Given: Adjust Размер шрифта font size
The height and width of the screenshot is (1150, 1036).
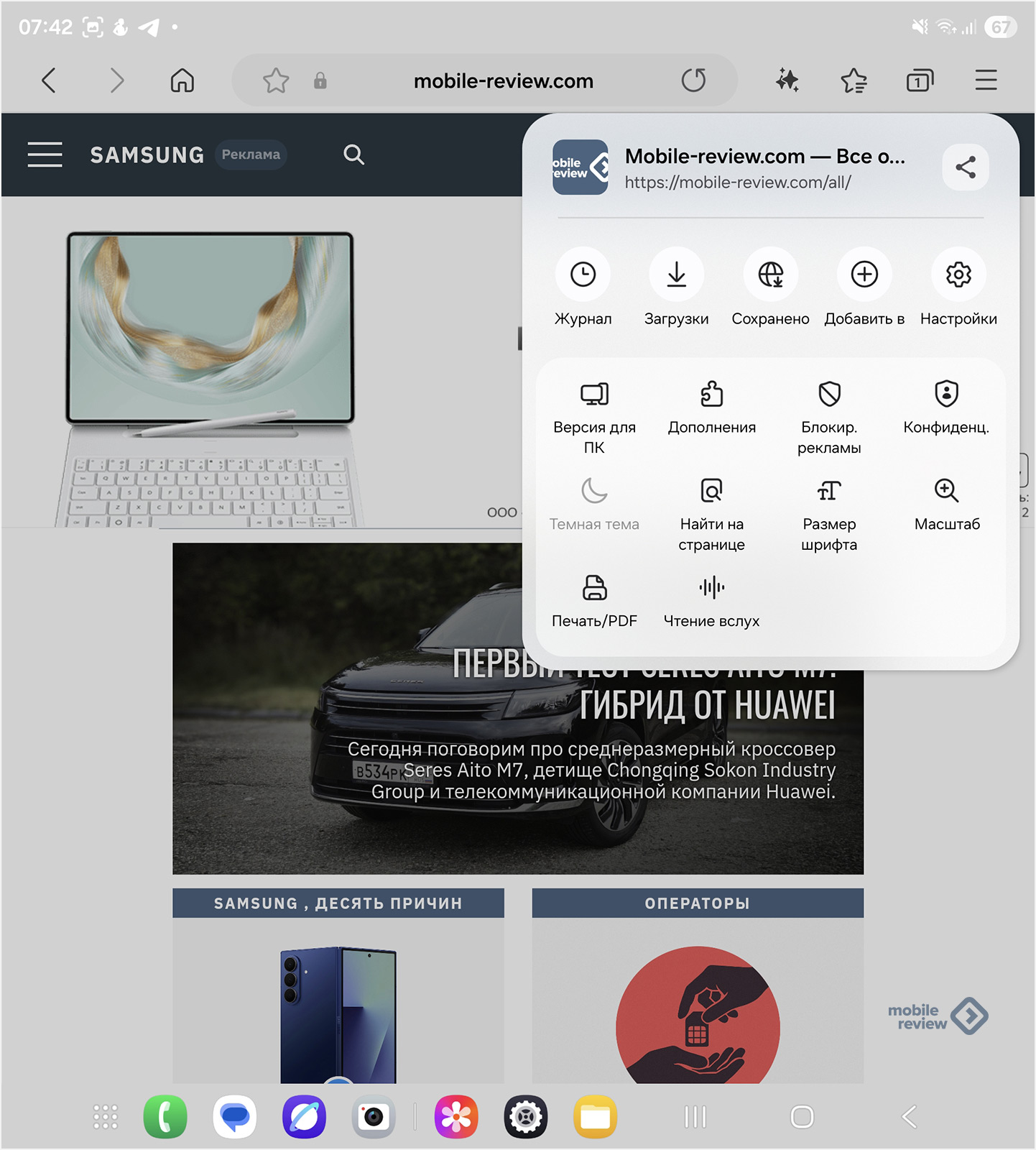Looking at the screenshot, I should coord(829,515).
